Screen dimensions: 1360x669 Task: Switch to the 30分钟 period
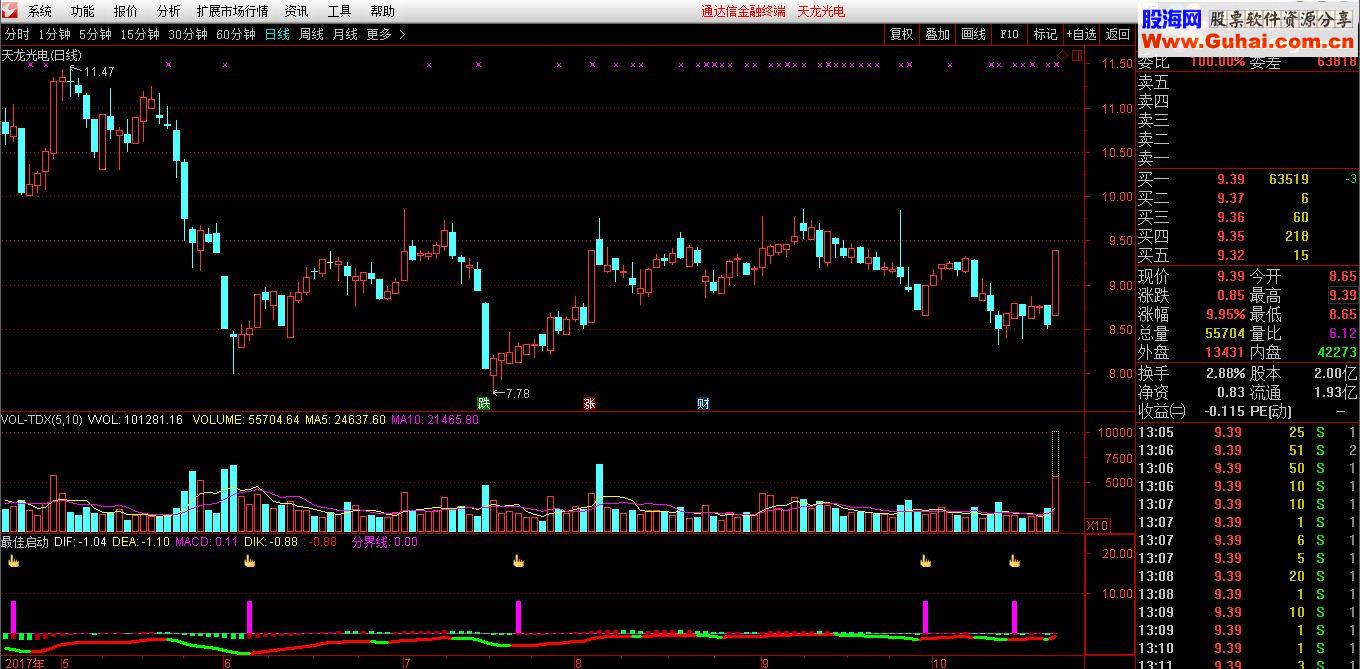point(188,34)
